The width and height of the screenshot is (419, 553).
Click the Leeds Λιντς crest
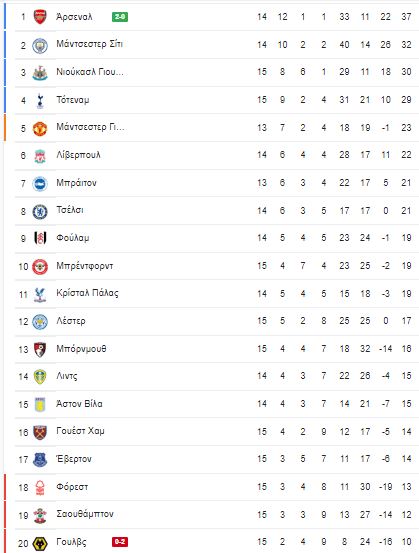point(40,377)
